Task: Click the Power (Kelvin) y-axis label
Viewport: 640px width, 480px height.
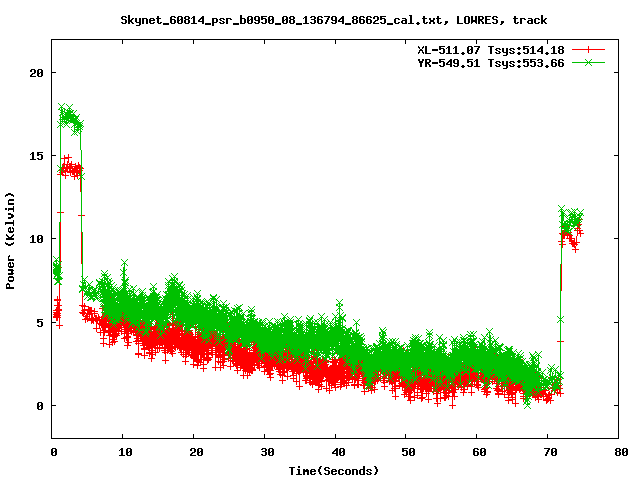Action: point(10,240)
